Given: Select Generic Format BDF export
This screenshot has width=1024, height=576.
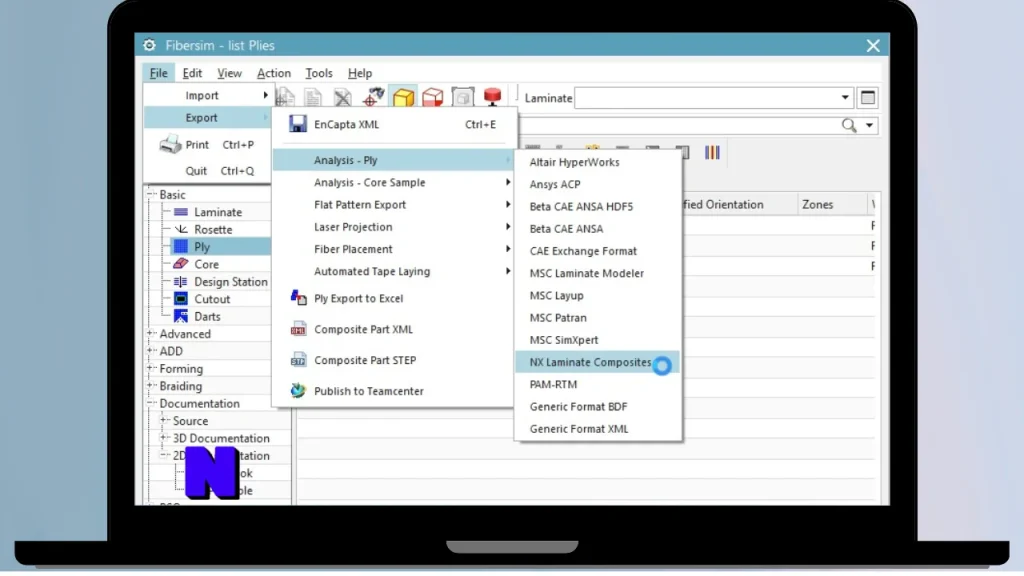Looking at the screenshot, I should click(598, 406).
